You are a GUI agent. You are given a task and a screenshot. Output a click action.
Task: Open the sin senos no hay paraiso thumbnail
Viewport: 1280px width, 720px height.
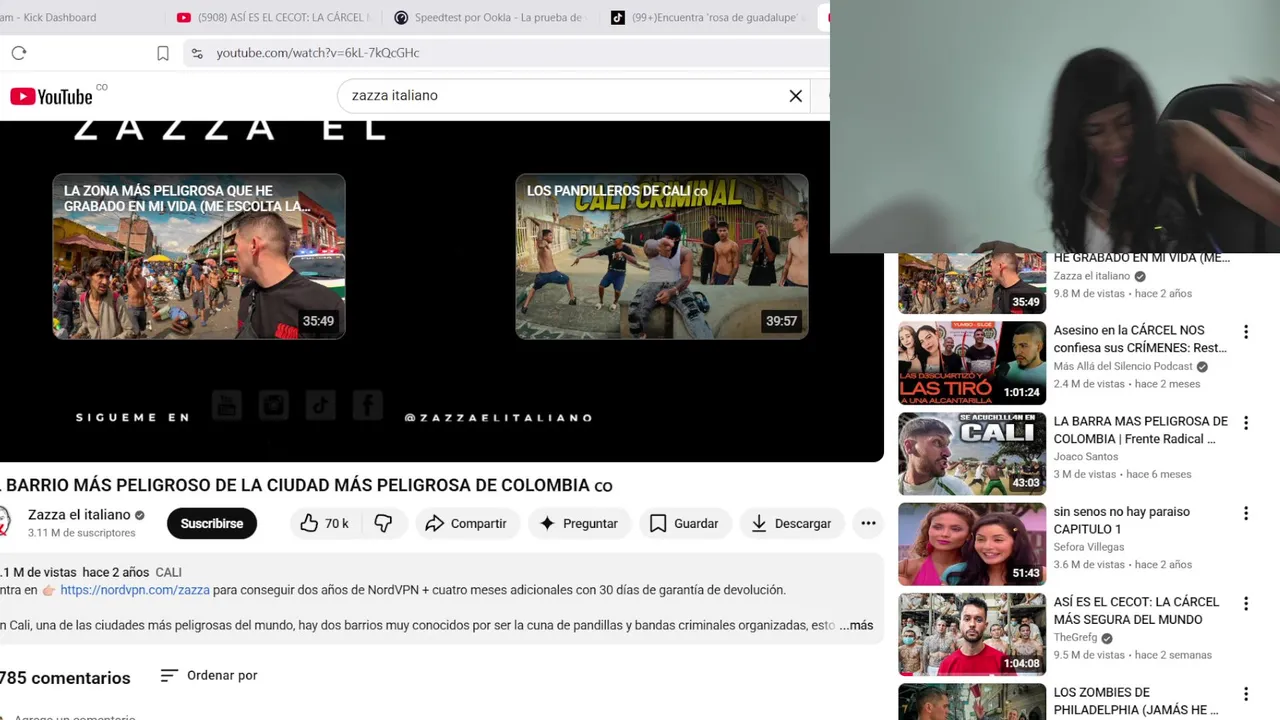[972, 544]
